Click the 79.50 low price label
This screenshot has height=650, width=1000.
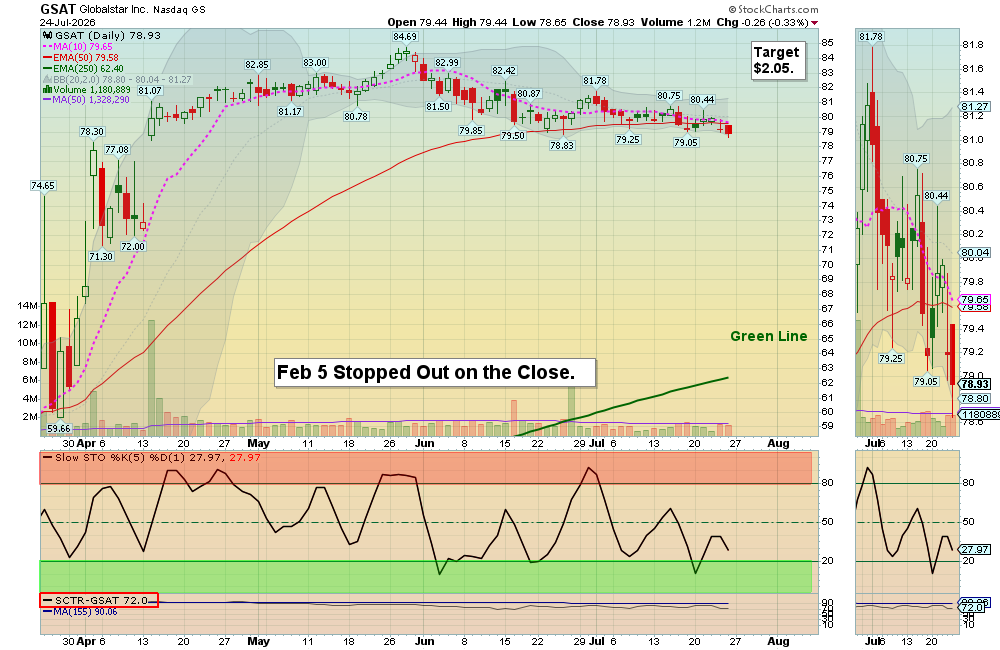513,135
